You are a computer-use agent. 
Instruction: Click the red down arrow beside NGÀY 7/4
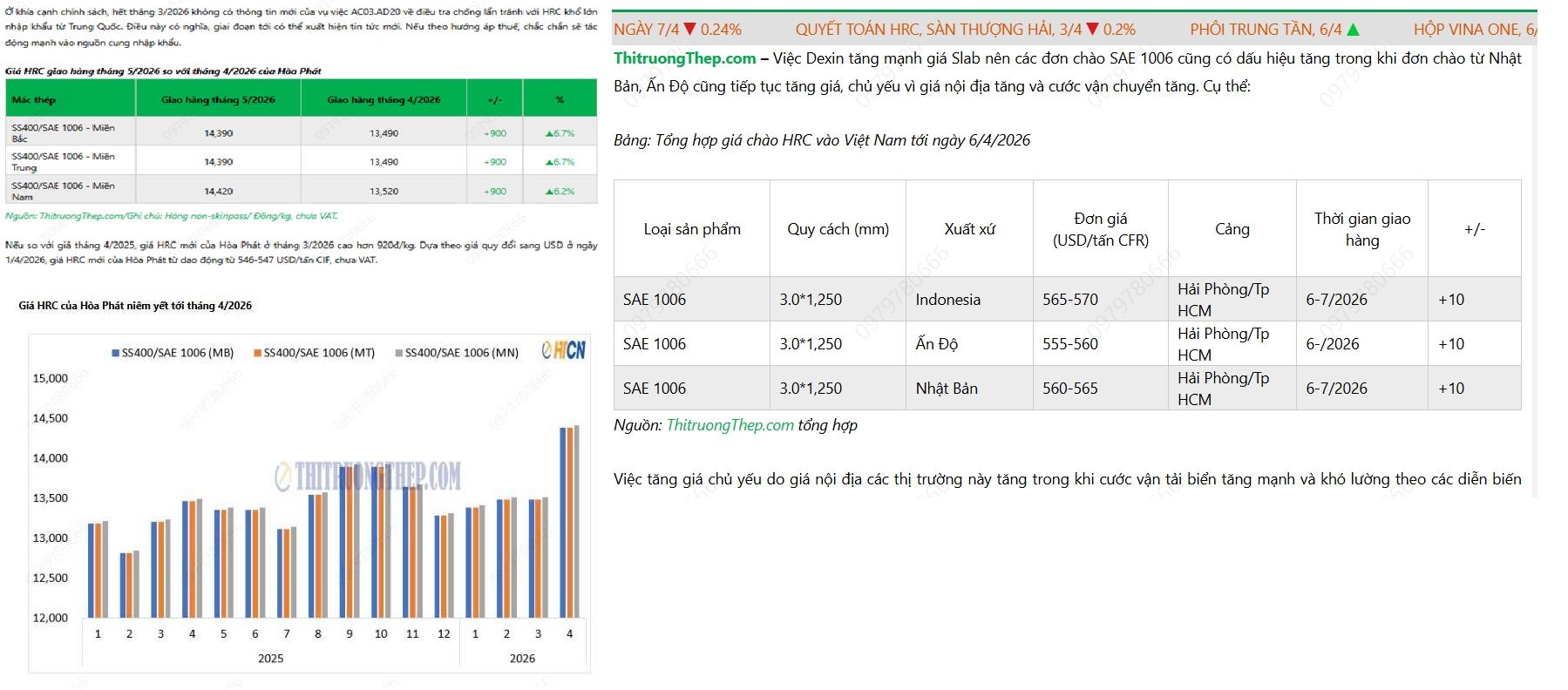(690, 30)
